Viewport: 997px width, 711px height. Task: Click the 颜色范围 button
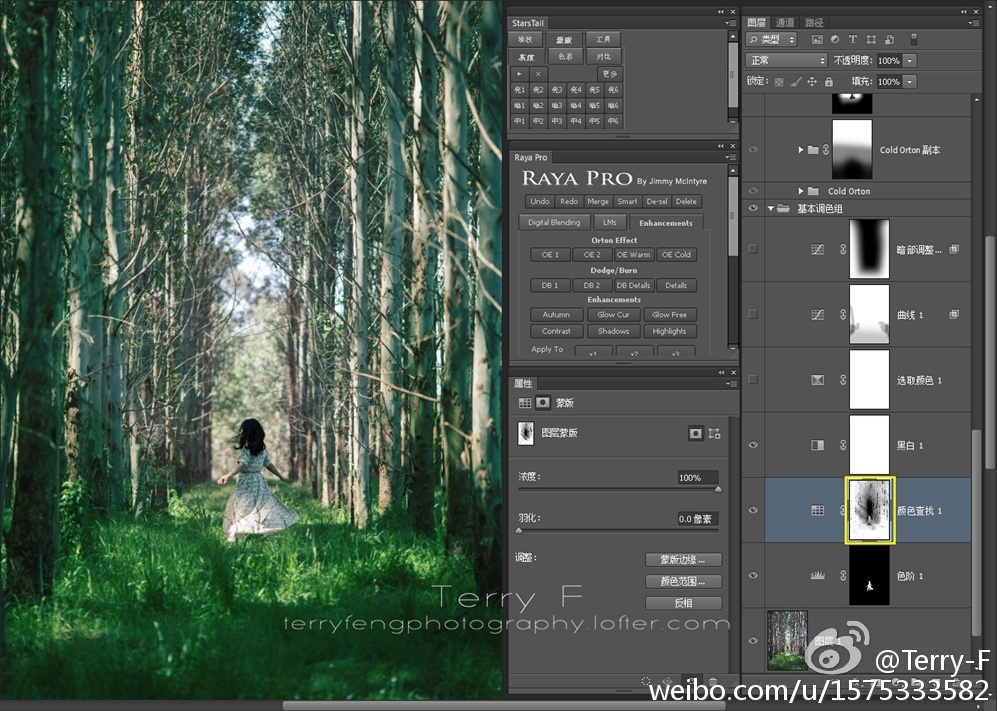click(x=684, y=581)
